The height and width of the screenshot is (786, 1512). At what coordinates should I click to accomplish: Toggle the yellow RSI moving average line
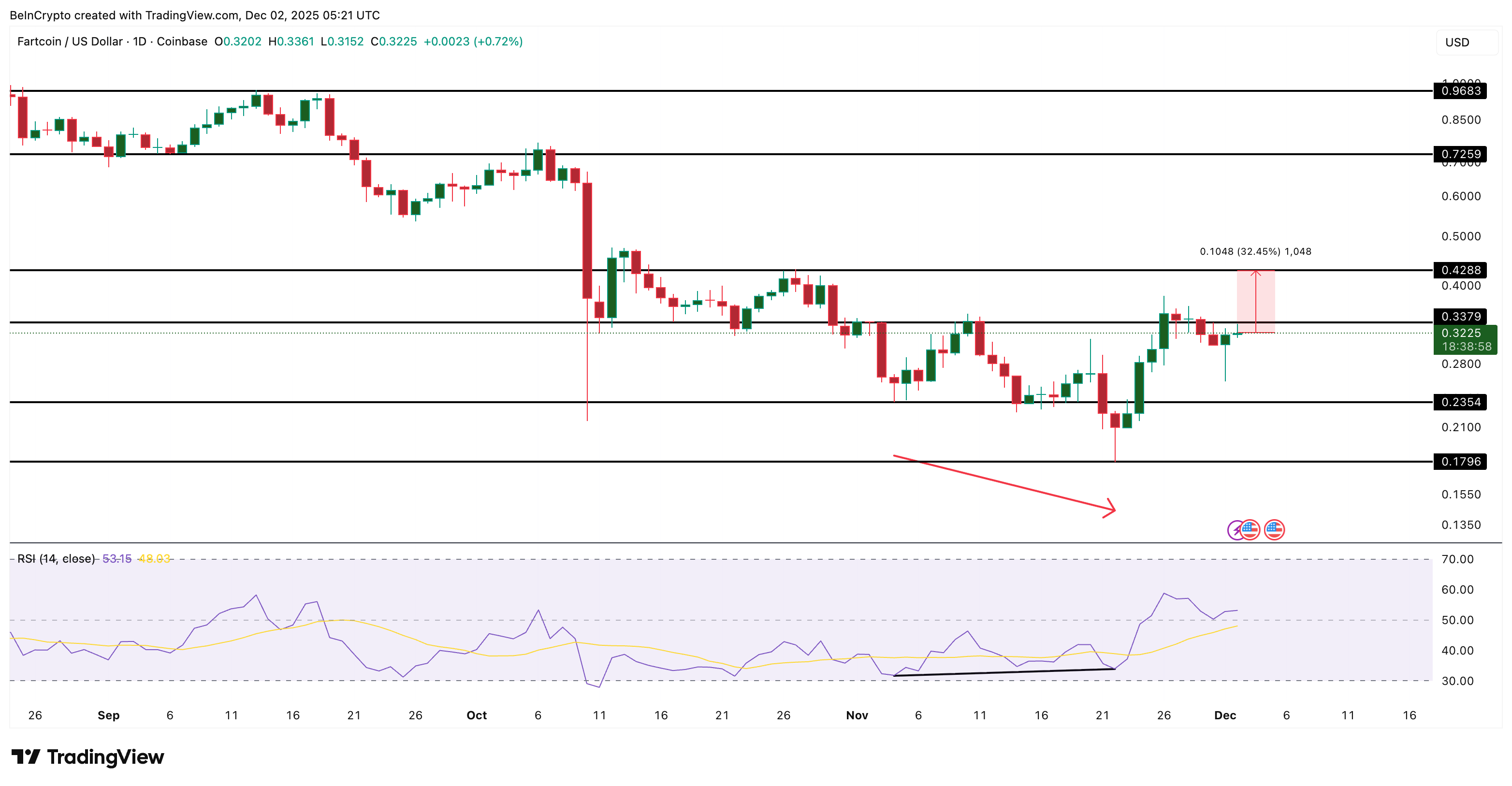pyautogui.click(x=154, y=559)
